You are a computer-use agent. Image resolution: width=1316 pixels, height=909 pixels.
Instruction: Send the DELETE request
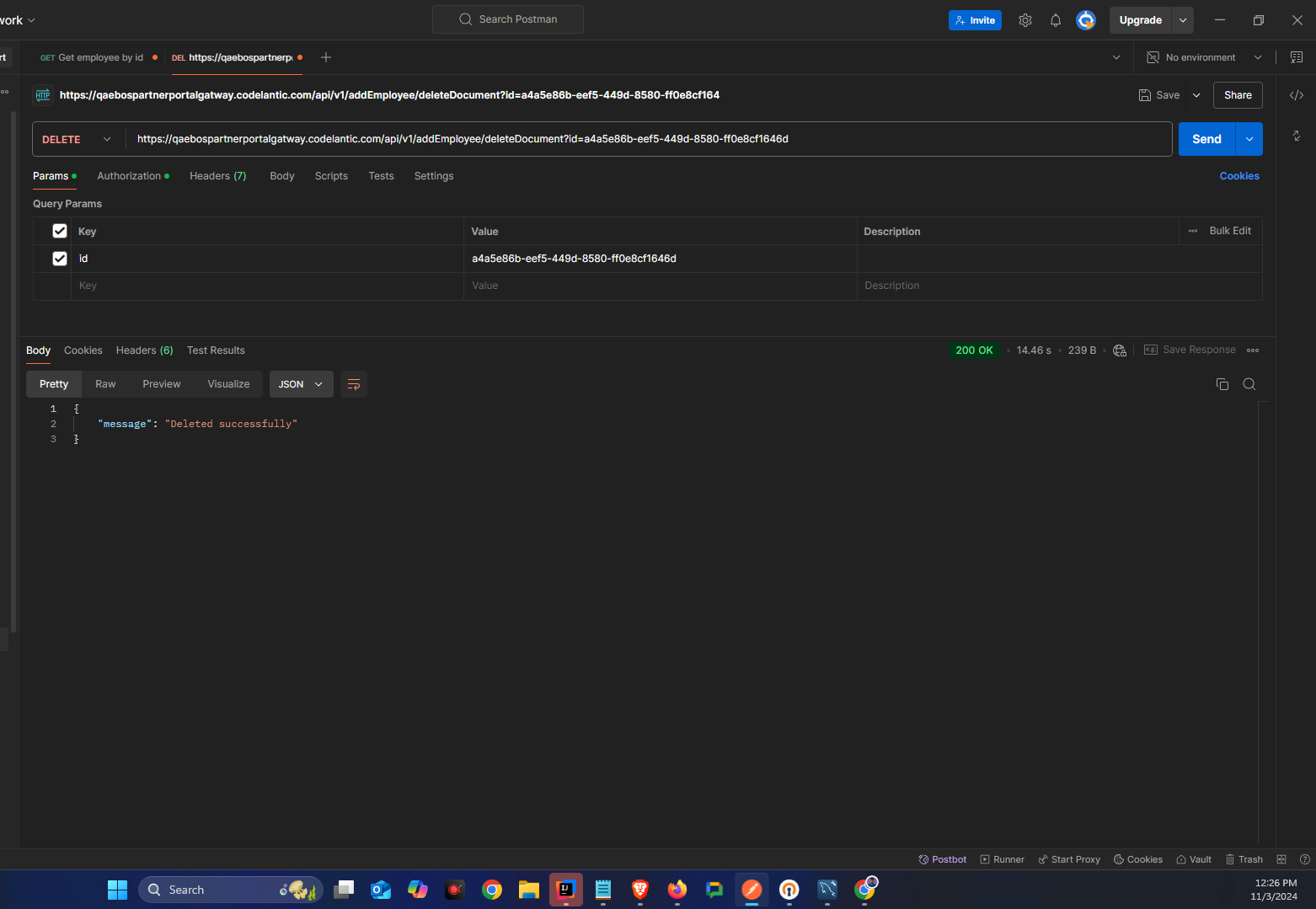coord(1206,139)
